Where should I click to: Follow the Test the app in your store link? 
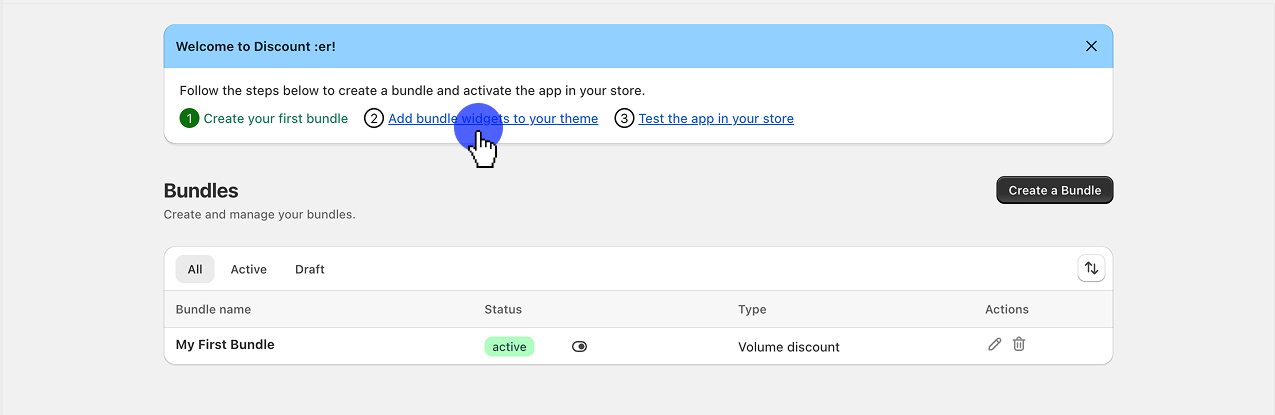(716, 118)
